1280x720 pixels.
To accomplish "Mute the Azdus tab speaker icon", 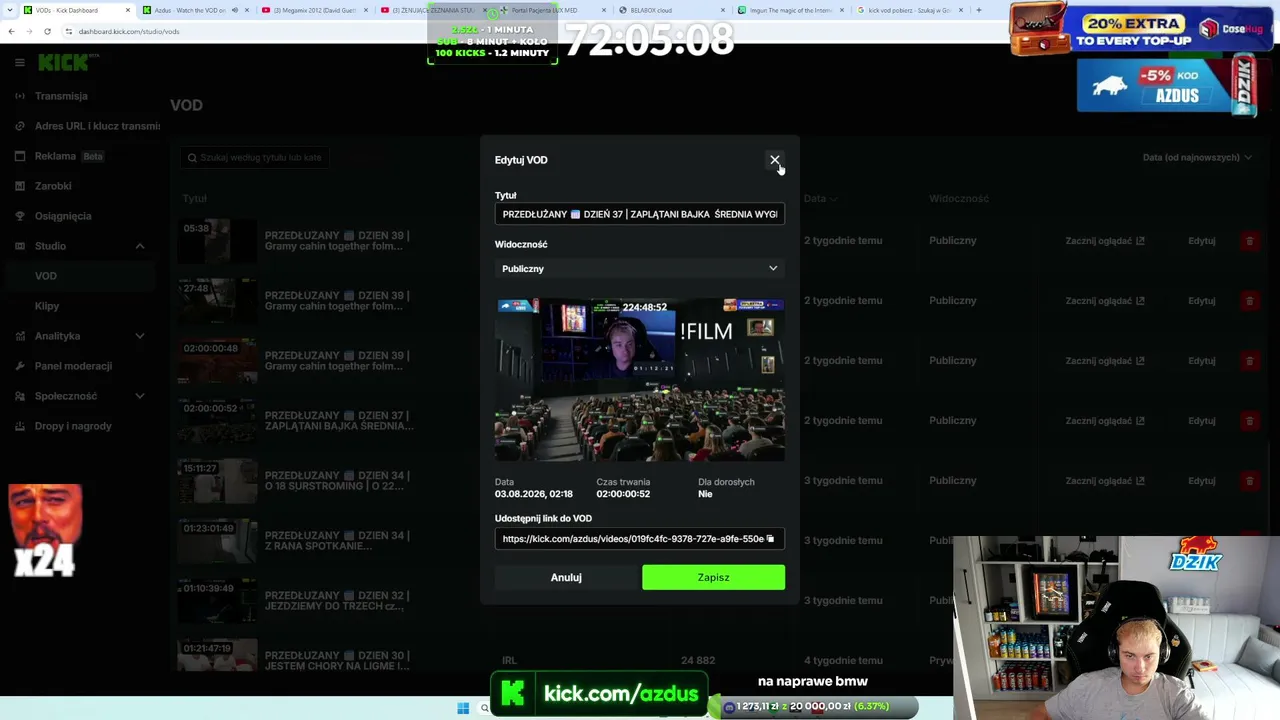I will [235, 10].
